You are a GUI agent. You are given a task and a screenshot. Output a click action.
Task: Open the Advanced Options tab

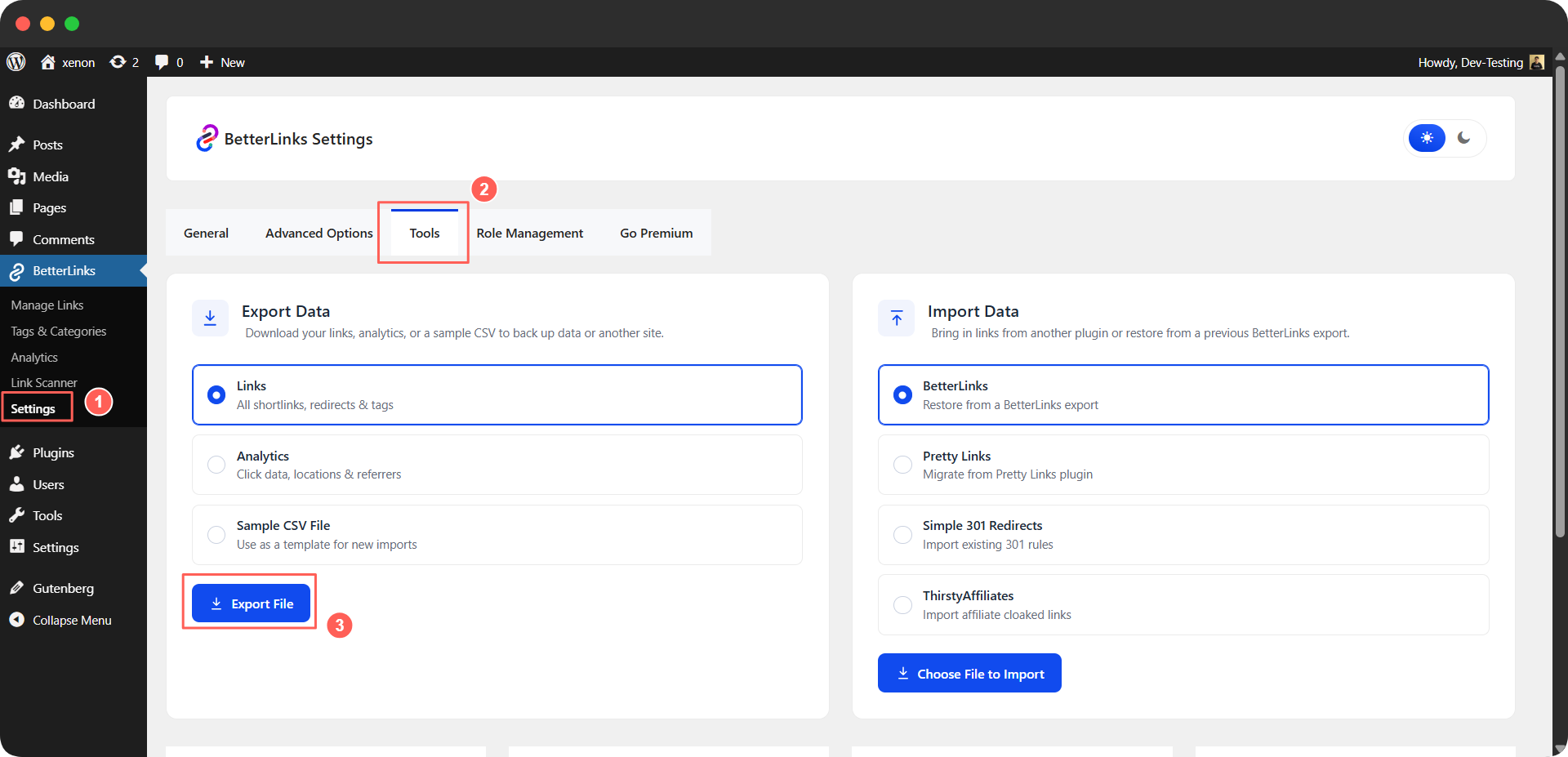(319, 233)
